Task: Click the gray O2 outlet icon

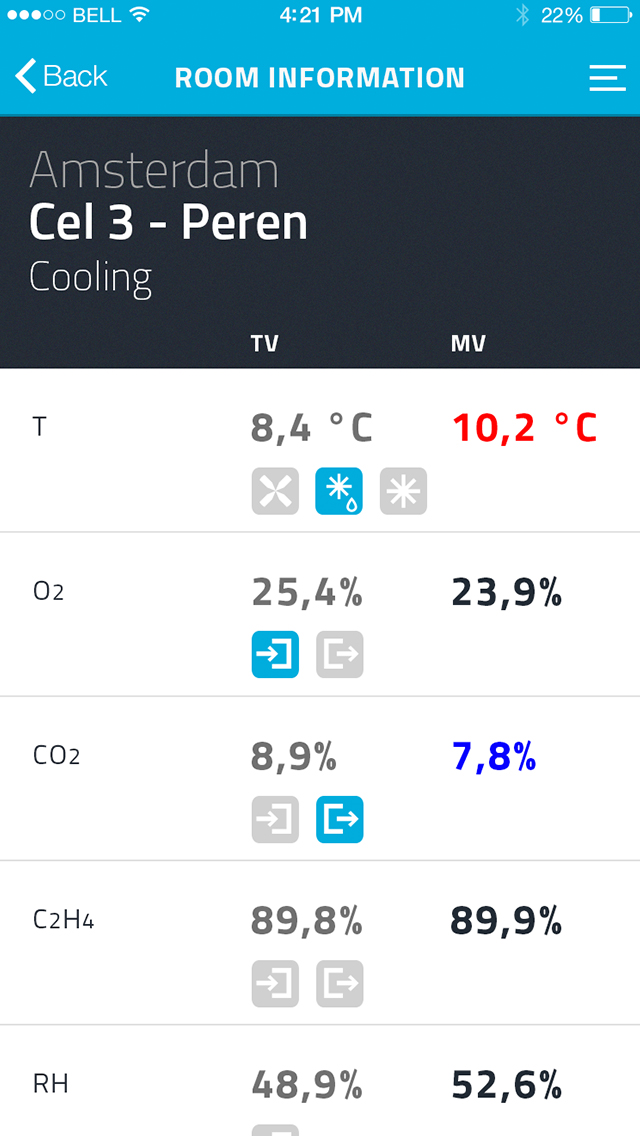Action: tap(339, 655)
